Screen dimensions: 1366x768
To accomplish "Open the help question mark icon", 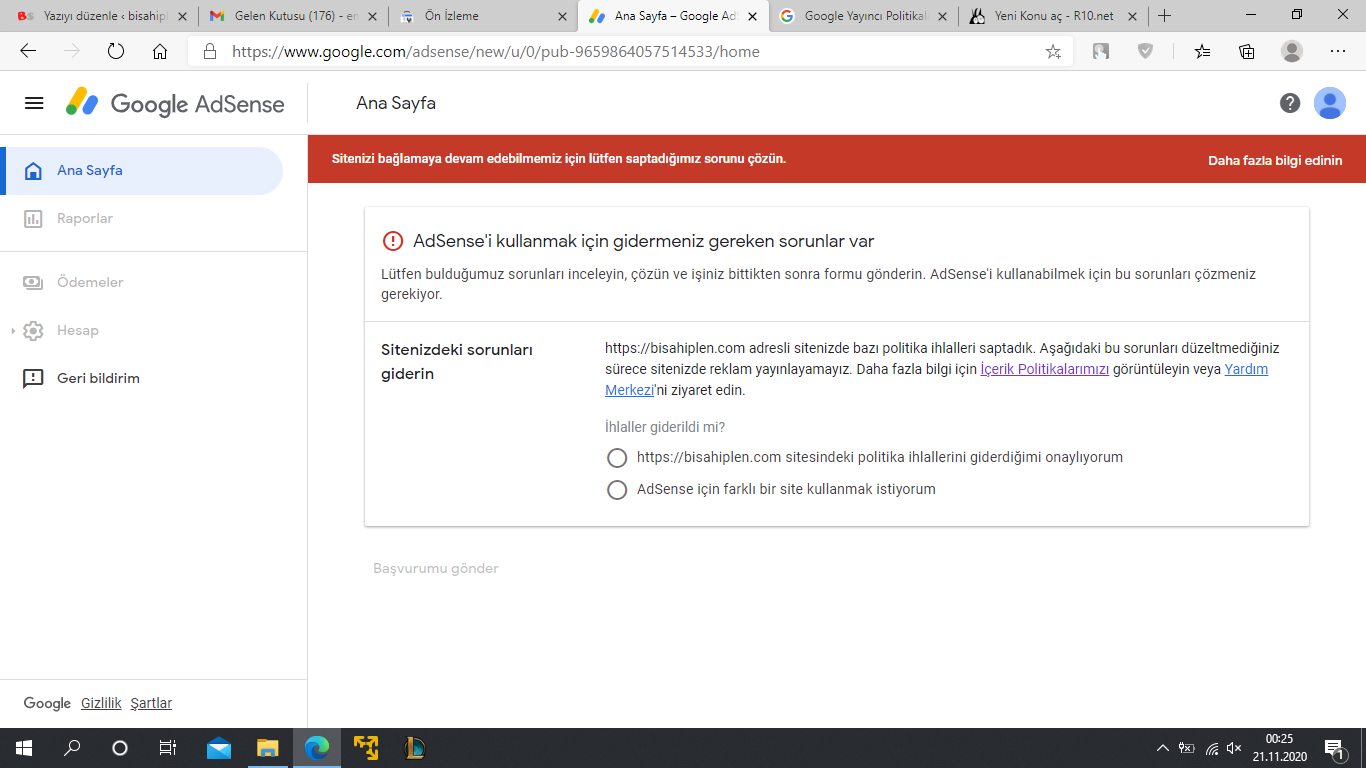I will (x=1290, y=103).
